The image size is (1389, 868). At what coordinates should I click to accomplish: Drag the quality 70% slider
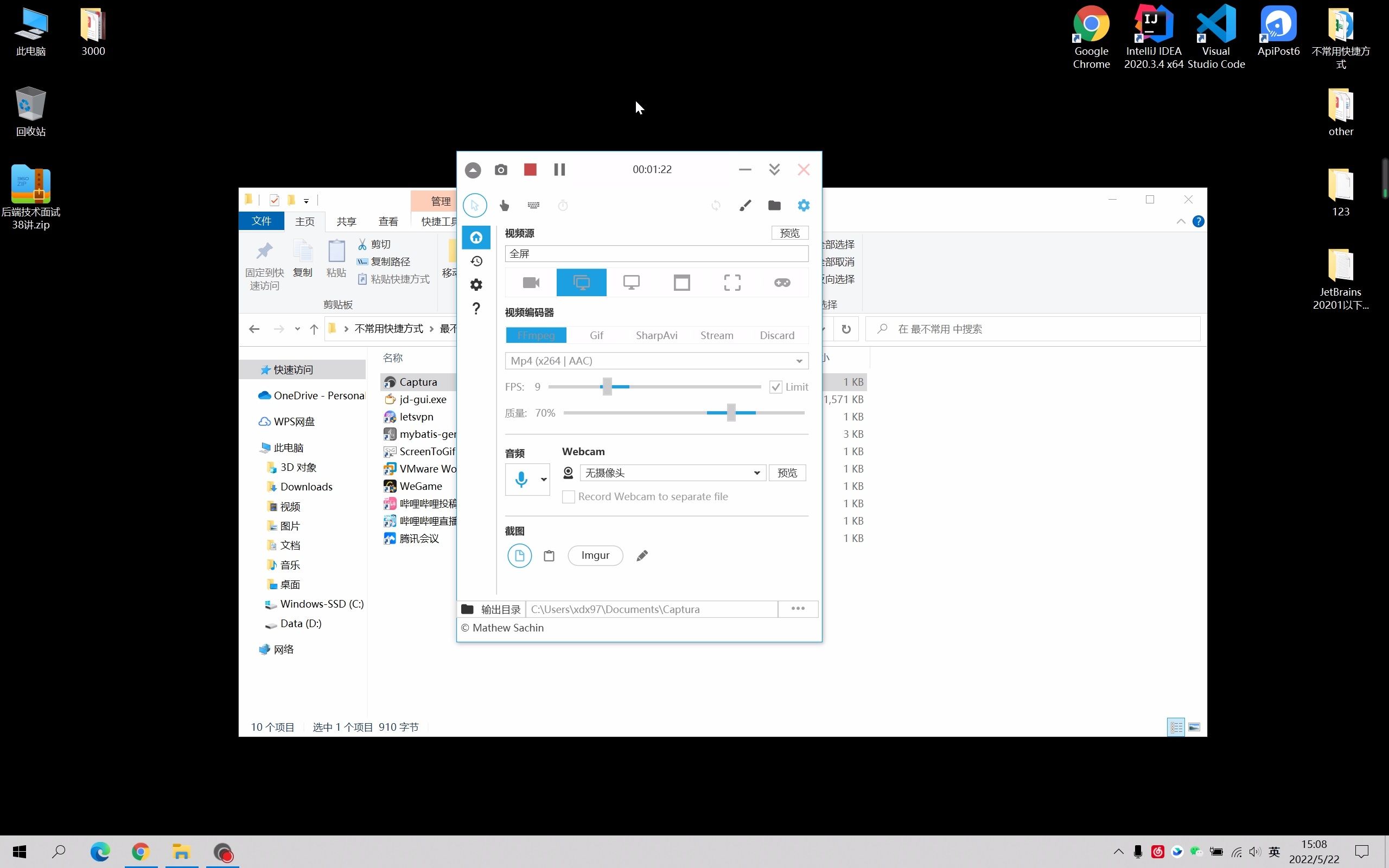pyautogui.click(x=735, y=412)
